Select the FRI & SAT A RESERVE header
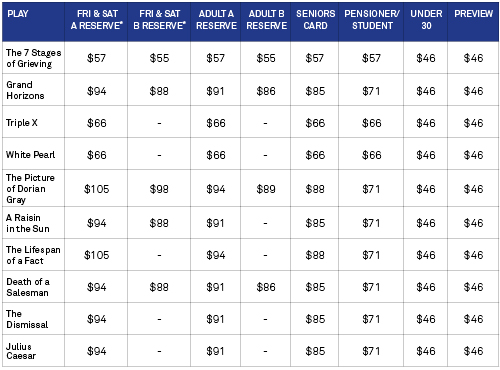500x370 pixels. (x=97, y=20)
